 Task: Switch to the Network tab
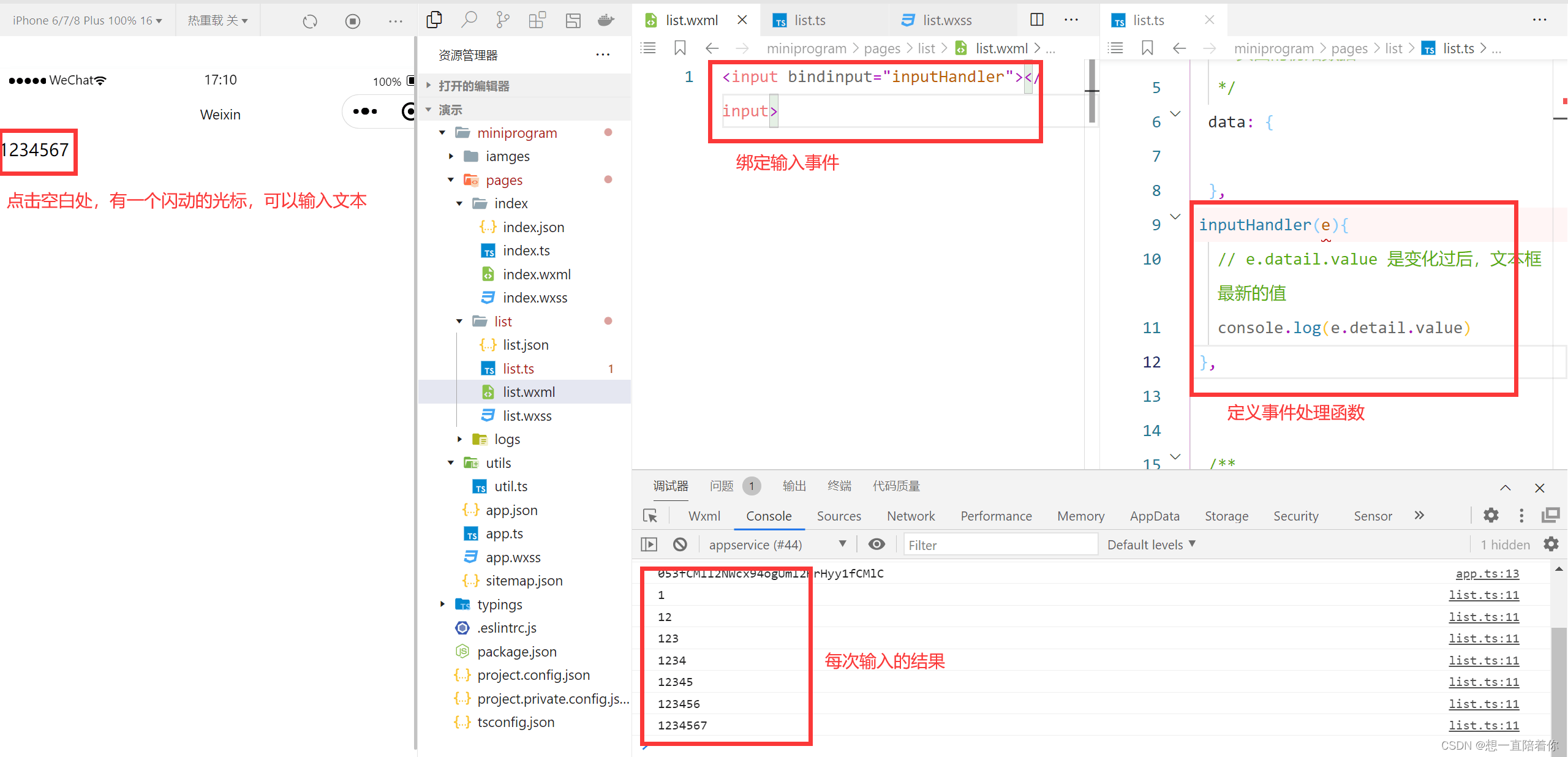910,516
